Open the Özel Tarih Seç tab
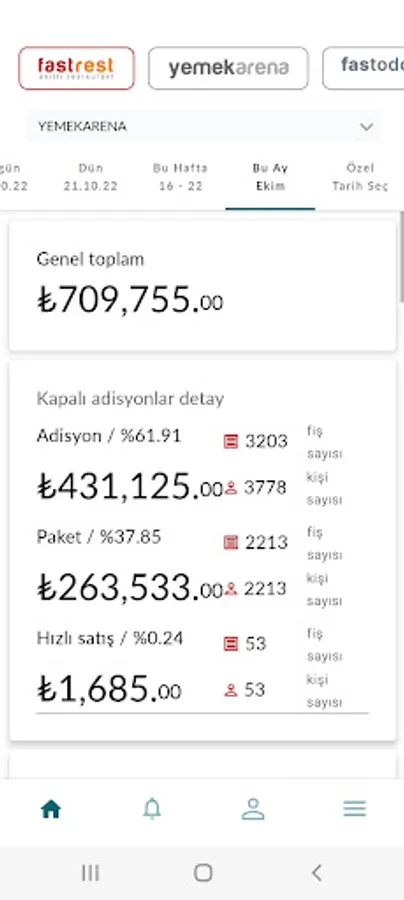The height and width of the screenshot is (900, 404). [360, 177]
